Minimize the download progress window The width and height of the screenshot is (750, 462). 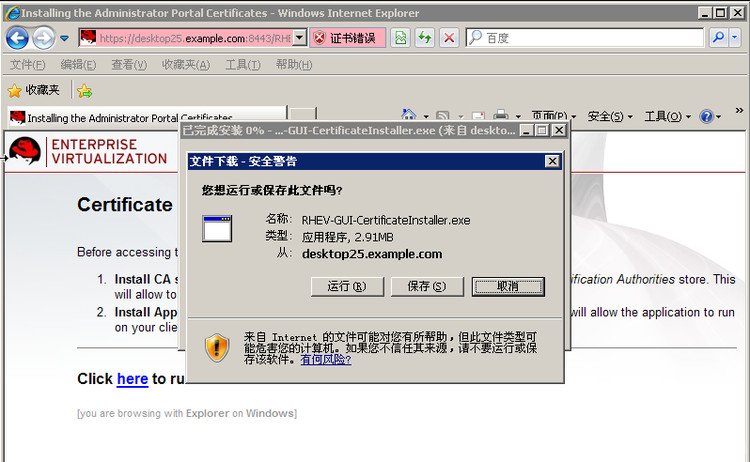tap(527, 130)
